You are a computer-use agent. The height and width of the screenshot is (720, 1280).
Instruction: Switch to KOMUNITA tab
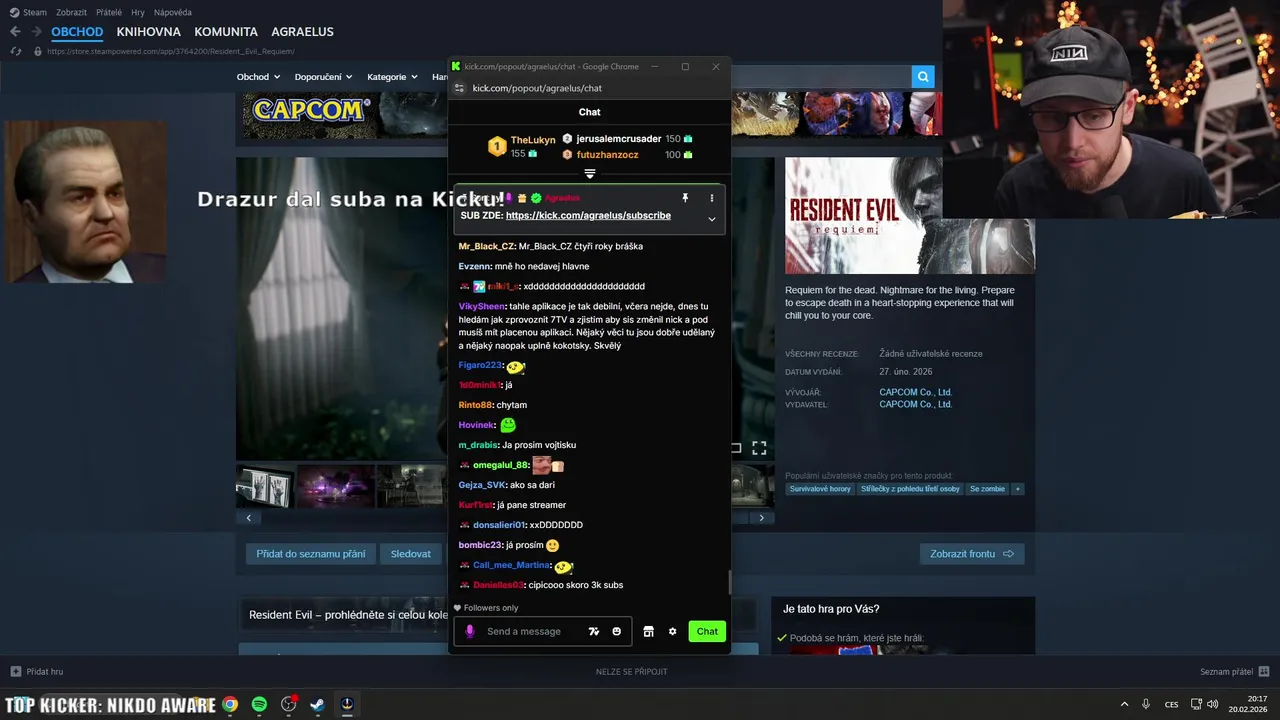226,32
